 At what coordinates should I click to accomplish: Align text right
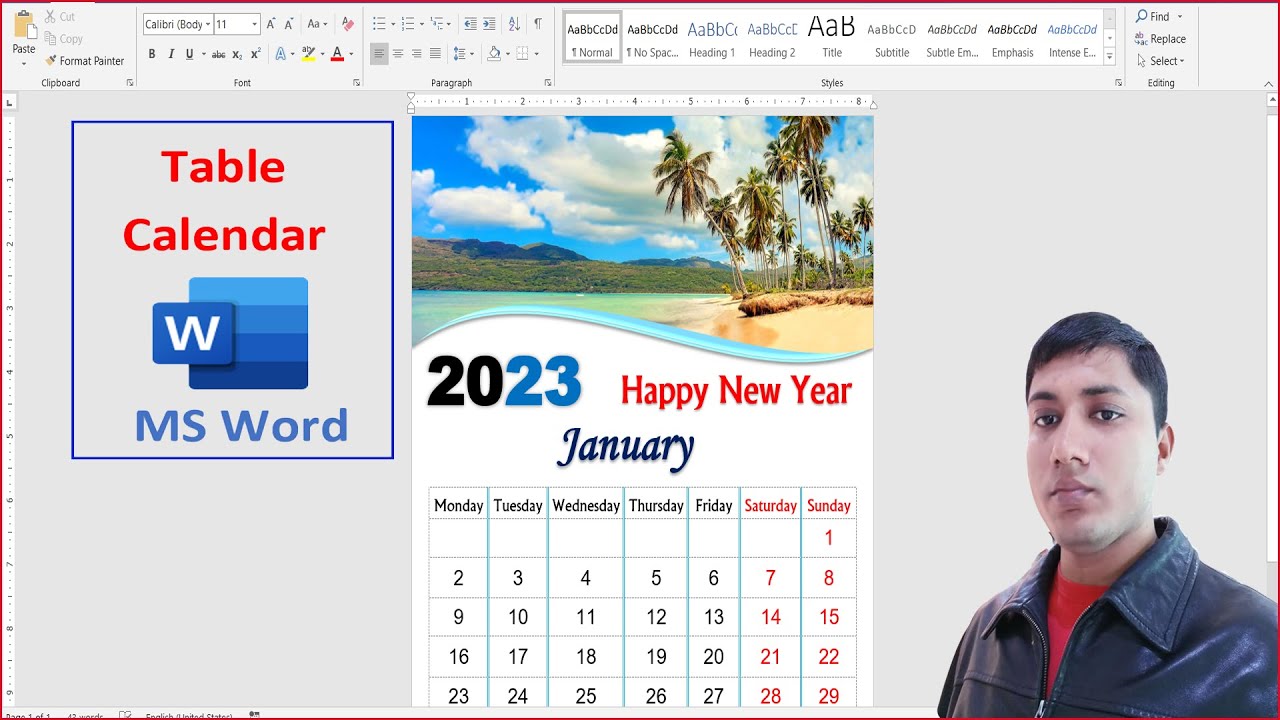(416, 54)
